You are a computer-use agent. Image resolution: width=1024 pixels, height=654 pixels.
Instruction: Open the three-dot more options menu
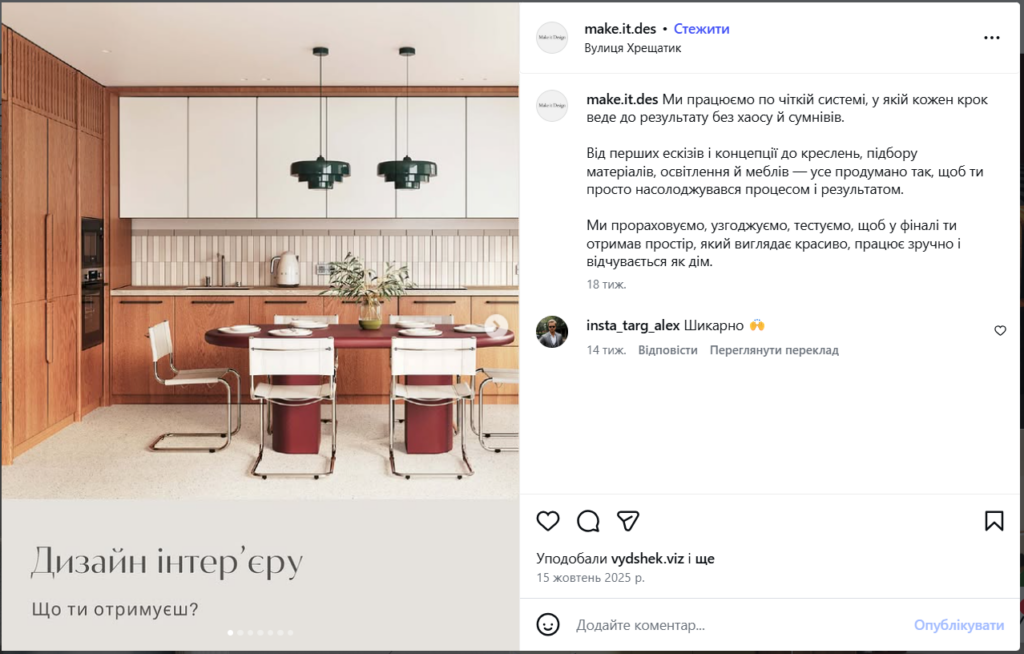click(991, 38)
